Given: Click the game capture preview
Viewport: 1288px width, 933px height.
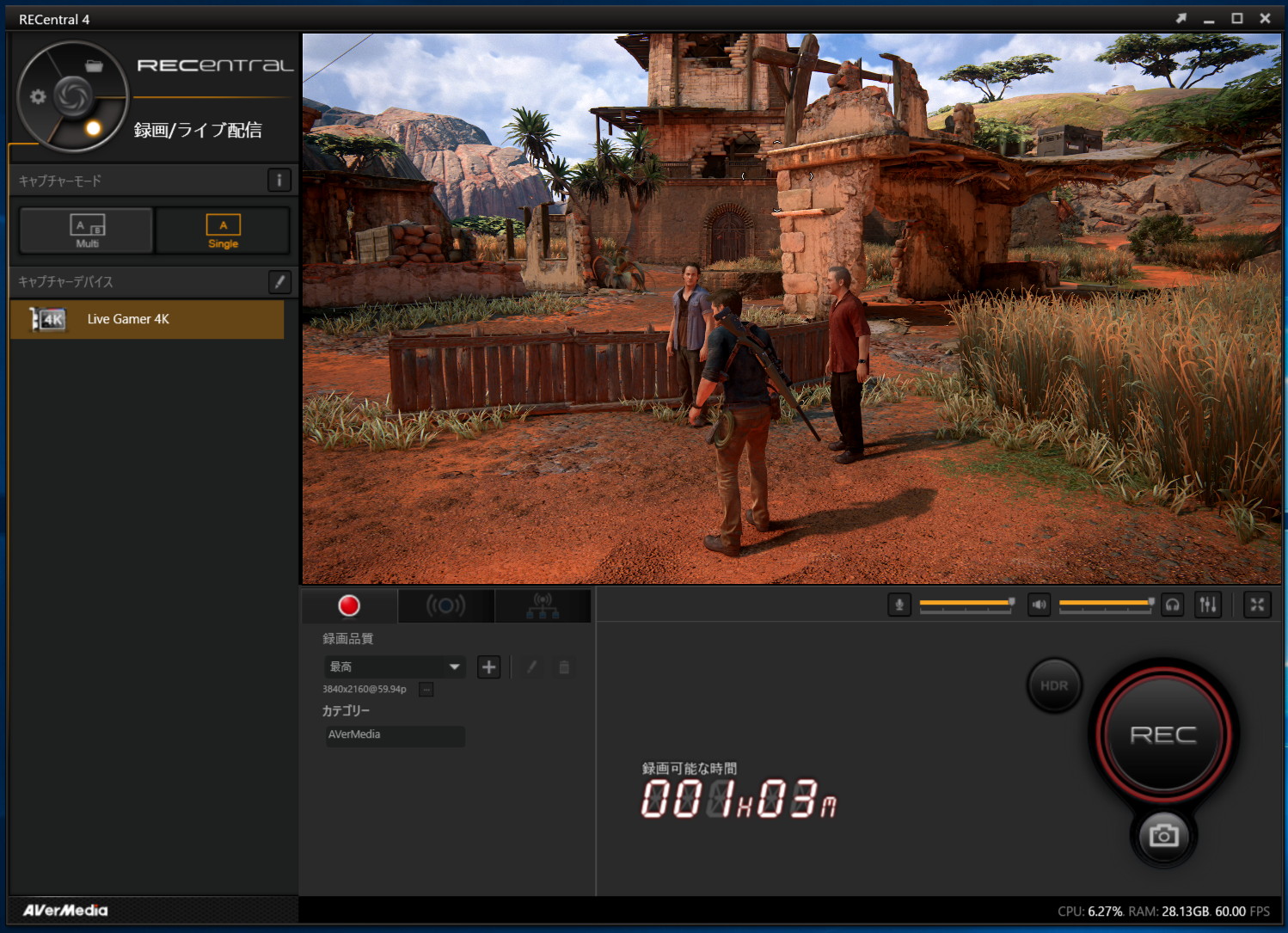Looking at the screenshot, I should pyautogui.click(x=791, y=309).
